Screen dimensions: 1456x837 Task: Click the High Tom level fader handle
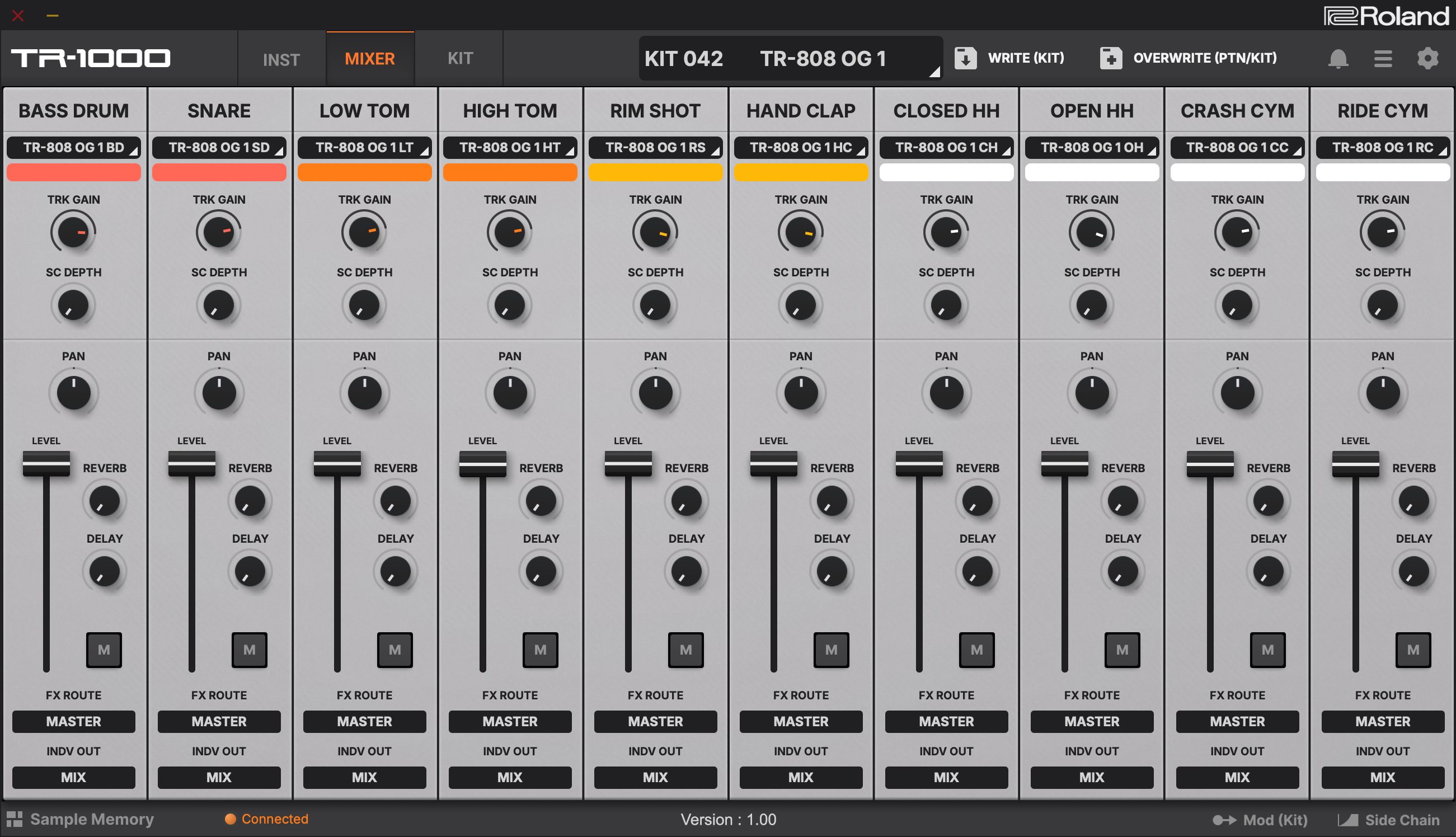click(482, 463)
